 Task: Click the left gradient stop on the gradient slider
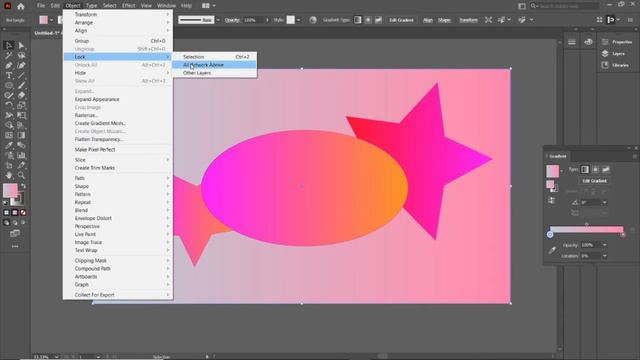[x=550, y=235]
